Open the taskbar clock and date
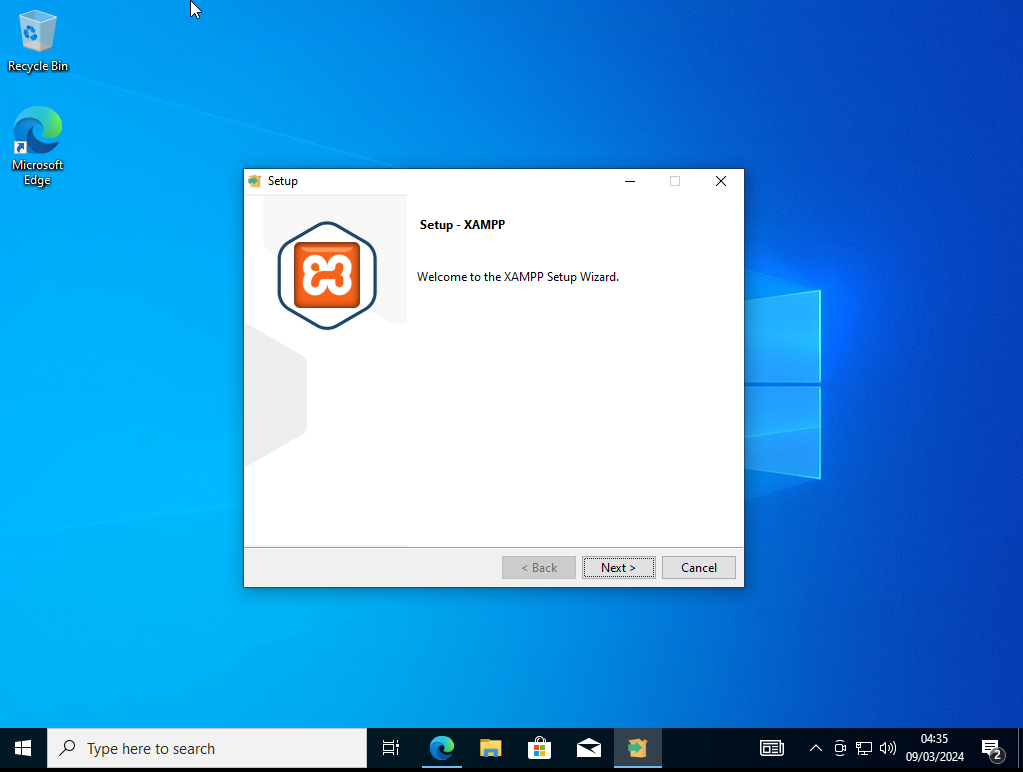The height and width of the screenshot is (772, 1023). 934,748
